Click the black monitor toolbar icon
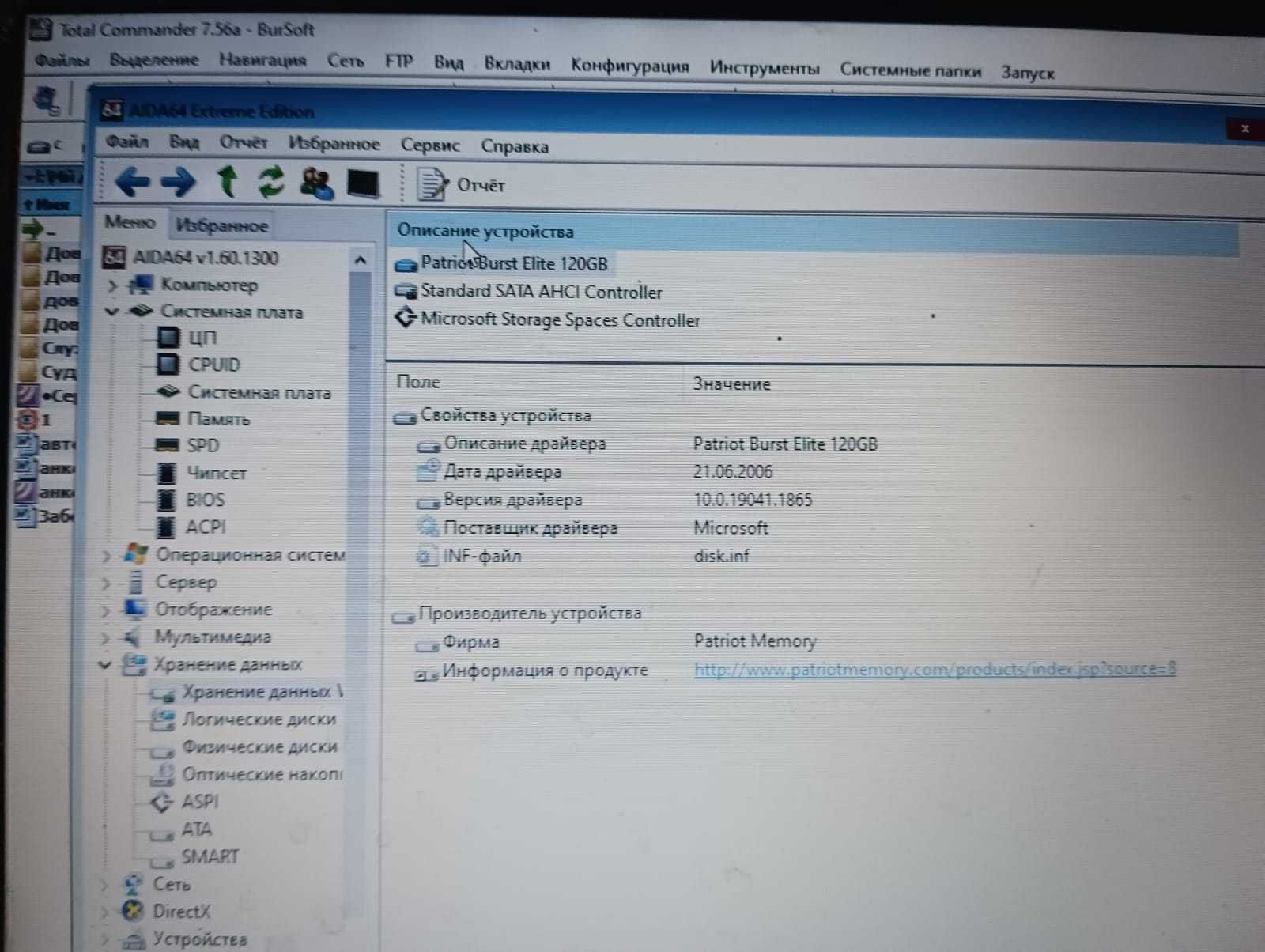Image resolution: width=1265 pixels, height=952 pixels. 364,184
